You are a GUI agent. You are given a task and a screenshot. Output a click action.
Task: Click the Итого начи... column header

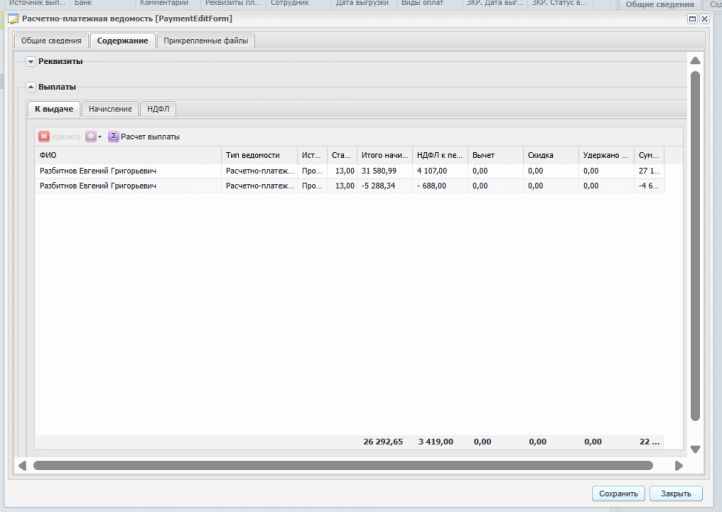coord(384,155)
